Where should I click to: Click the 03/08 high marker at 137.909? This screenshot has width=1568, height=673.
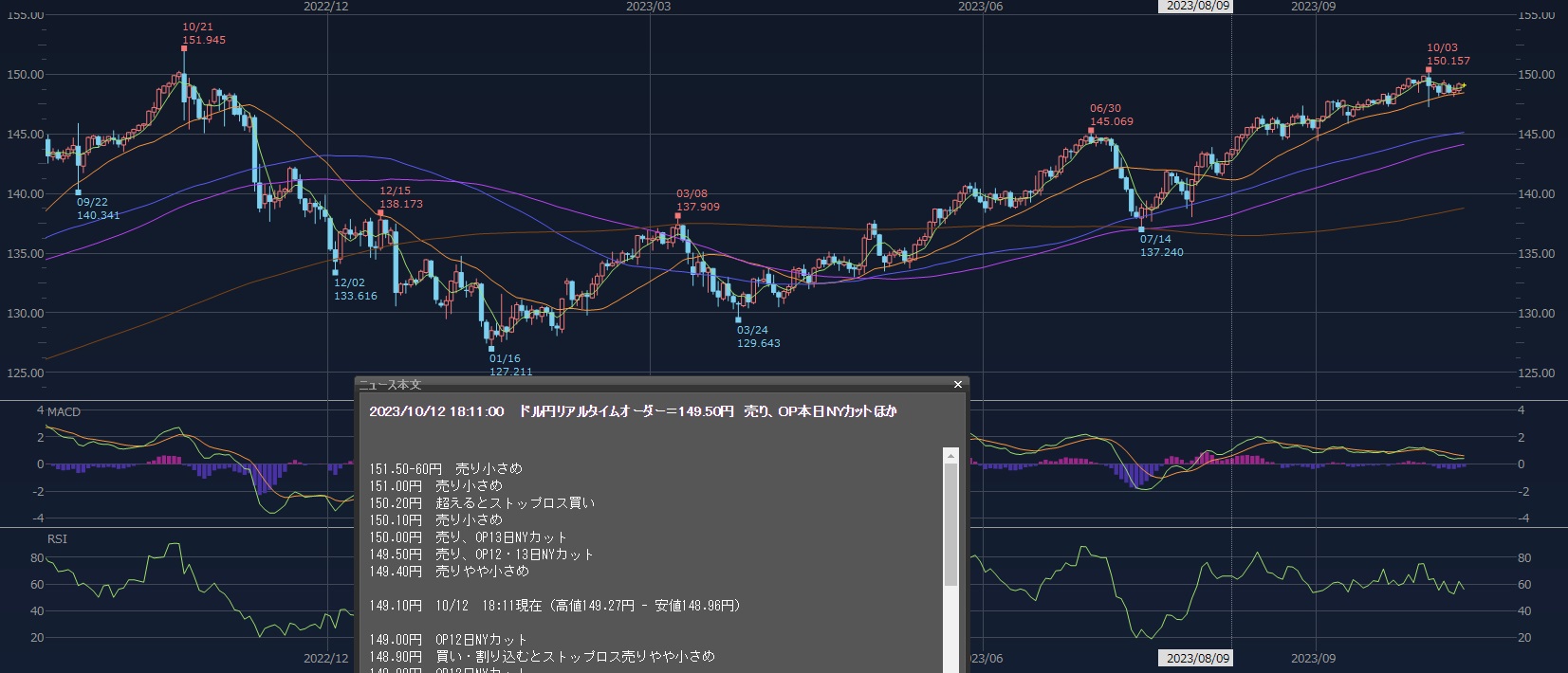679,216
